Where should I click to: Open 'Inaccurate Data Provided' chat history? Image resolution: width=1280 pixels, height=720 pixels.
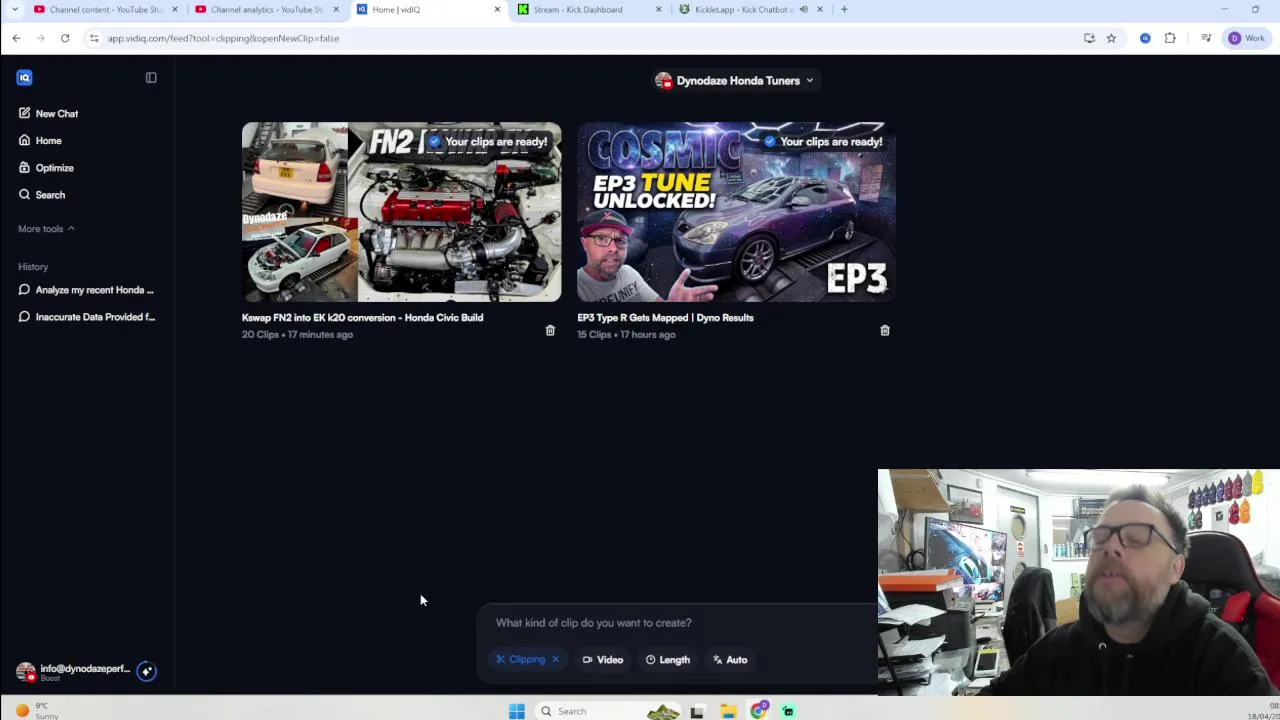coord(86,317)
